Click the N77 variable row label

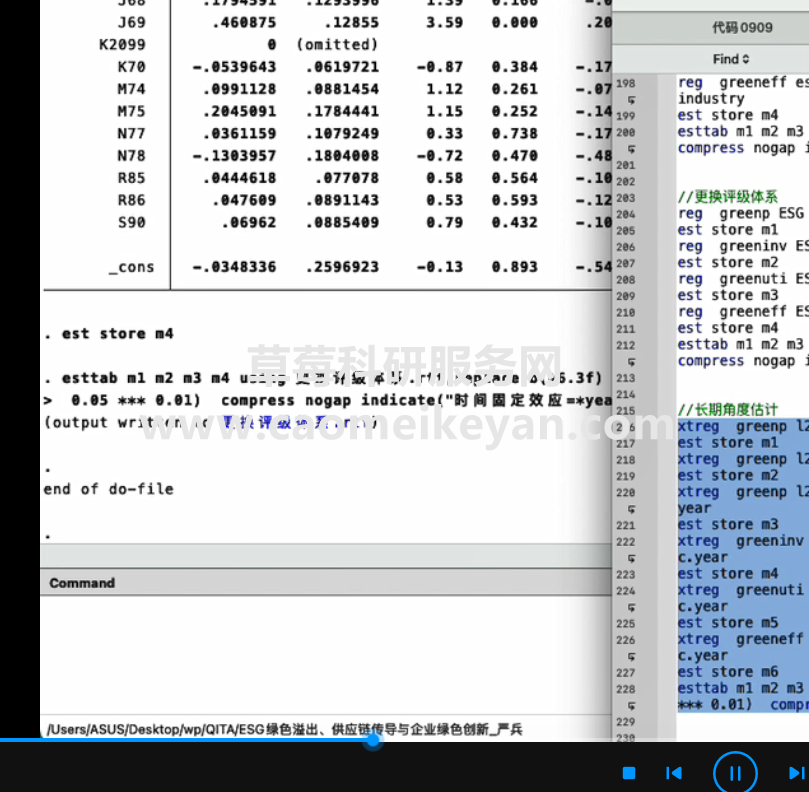[x=132, y=134]
